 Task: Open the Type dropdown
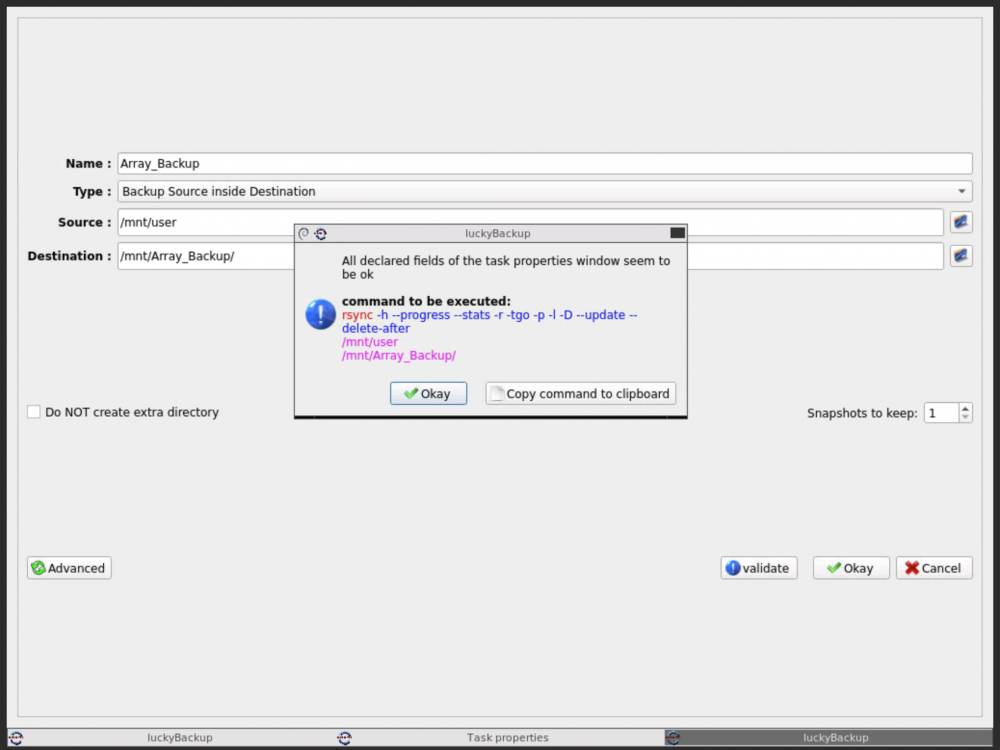tap(545, 191)
